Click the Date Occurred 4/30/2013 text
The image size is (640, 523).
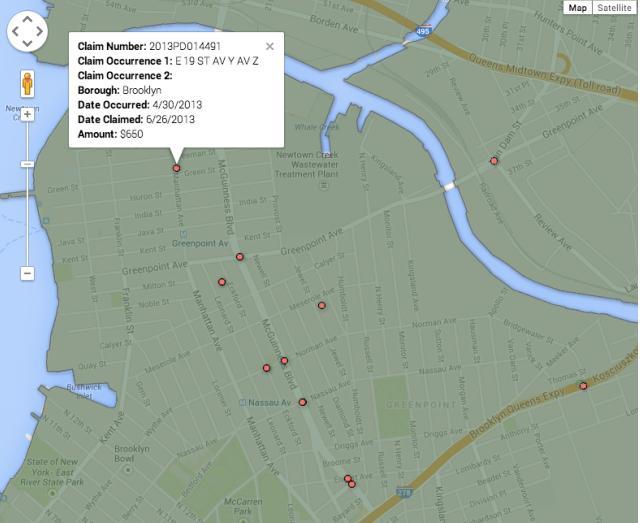(140, 105)
